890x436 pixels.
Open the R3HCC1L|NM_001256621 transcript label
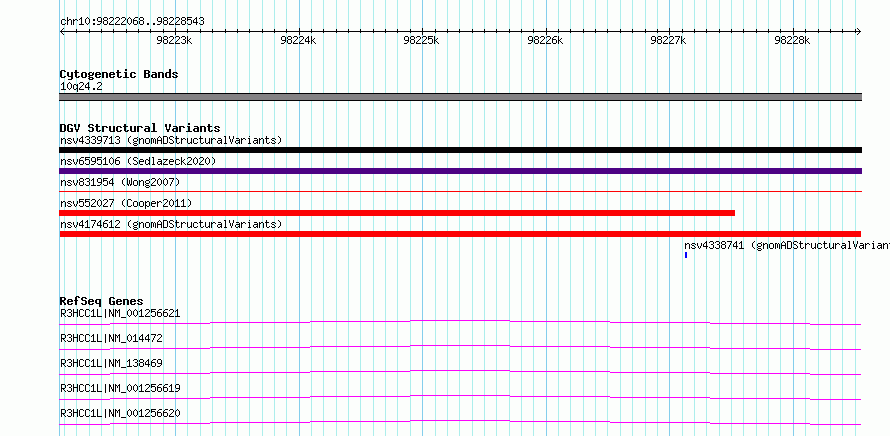pyautogui.click(x=120, y=313)
